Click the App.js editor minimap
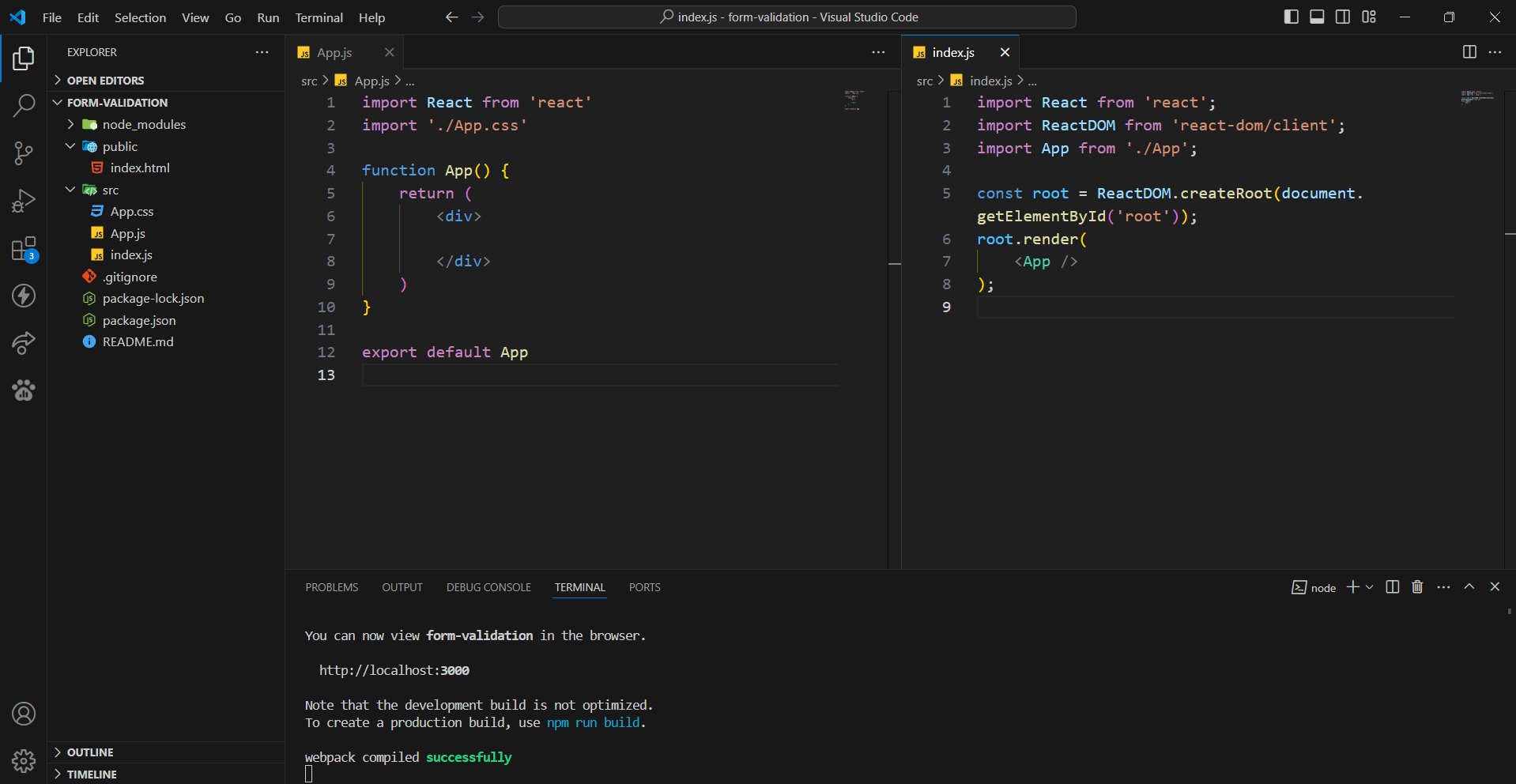1516x784 pixels. click(x=853, y=100)
